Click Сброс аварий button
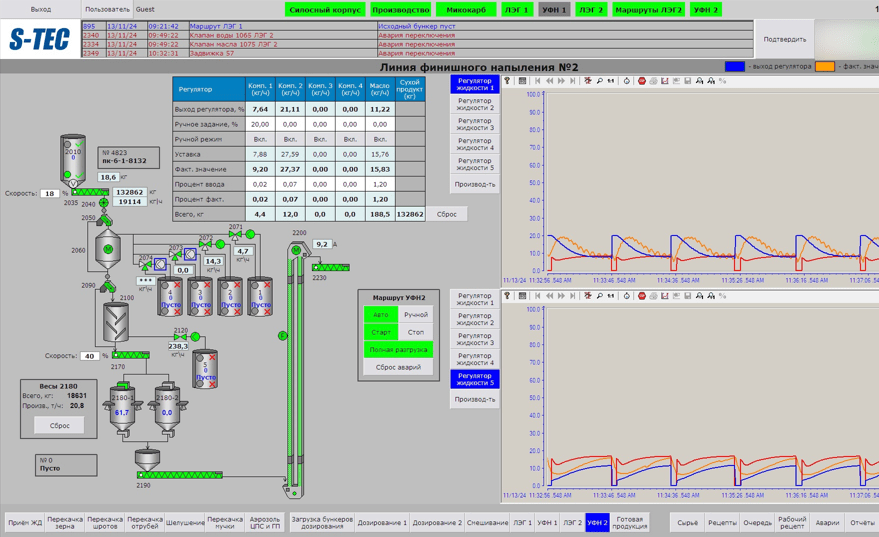The image size is (879, 537). (399, 367)
